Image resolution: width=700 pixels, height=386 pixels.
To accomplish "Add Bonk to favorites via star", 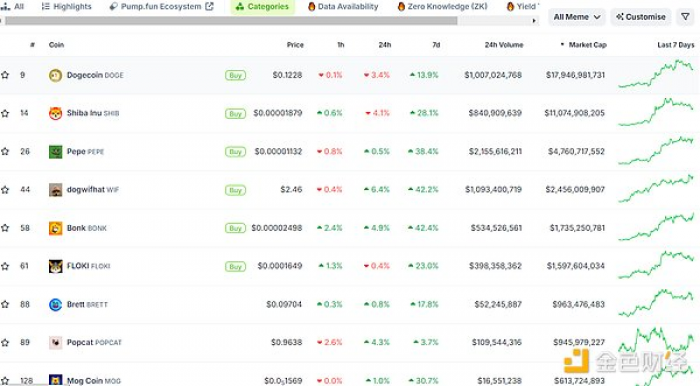I will pos(5,228).
